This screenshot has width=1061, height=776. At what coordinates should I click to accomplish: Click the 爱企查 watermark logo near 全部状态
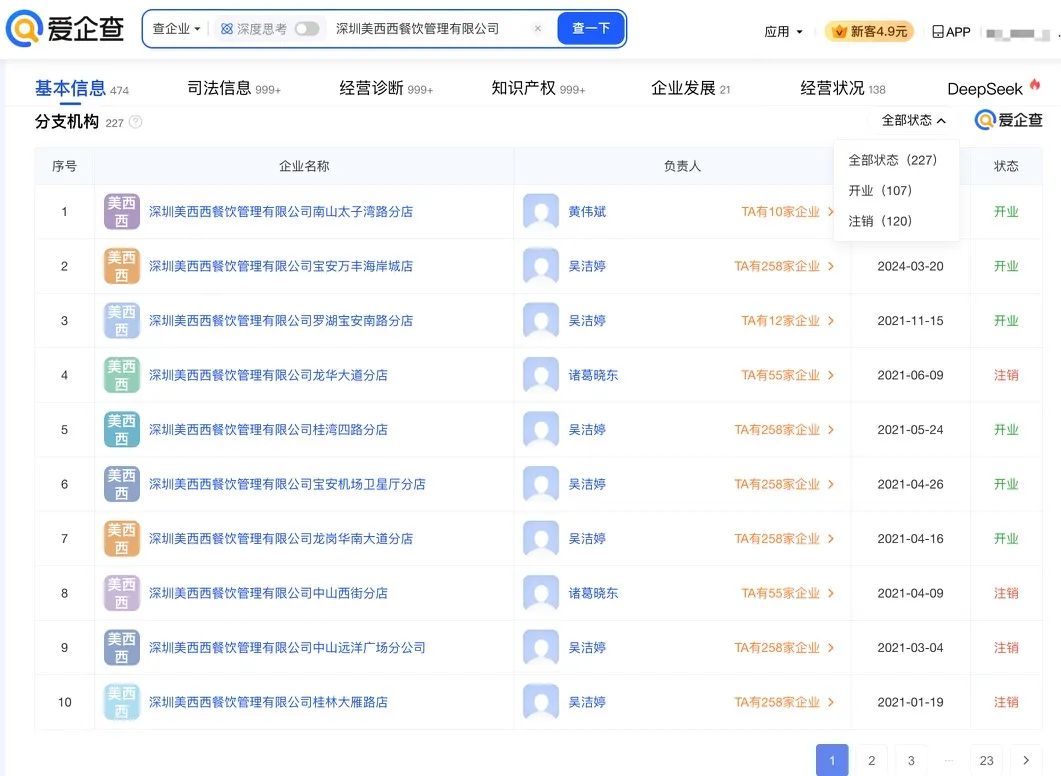[x=984, y=120]
